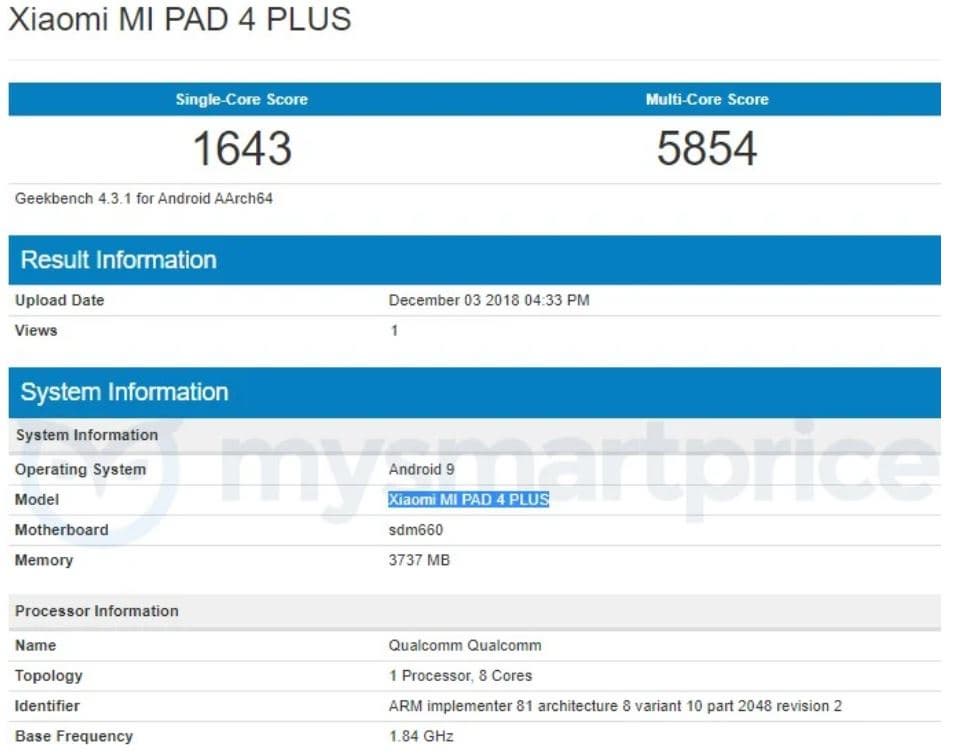Click the 'Multi-Core Score' header

coord(707,99)
